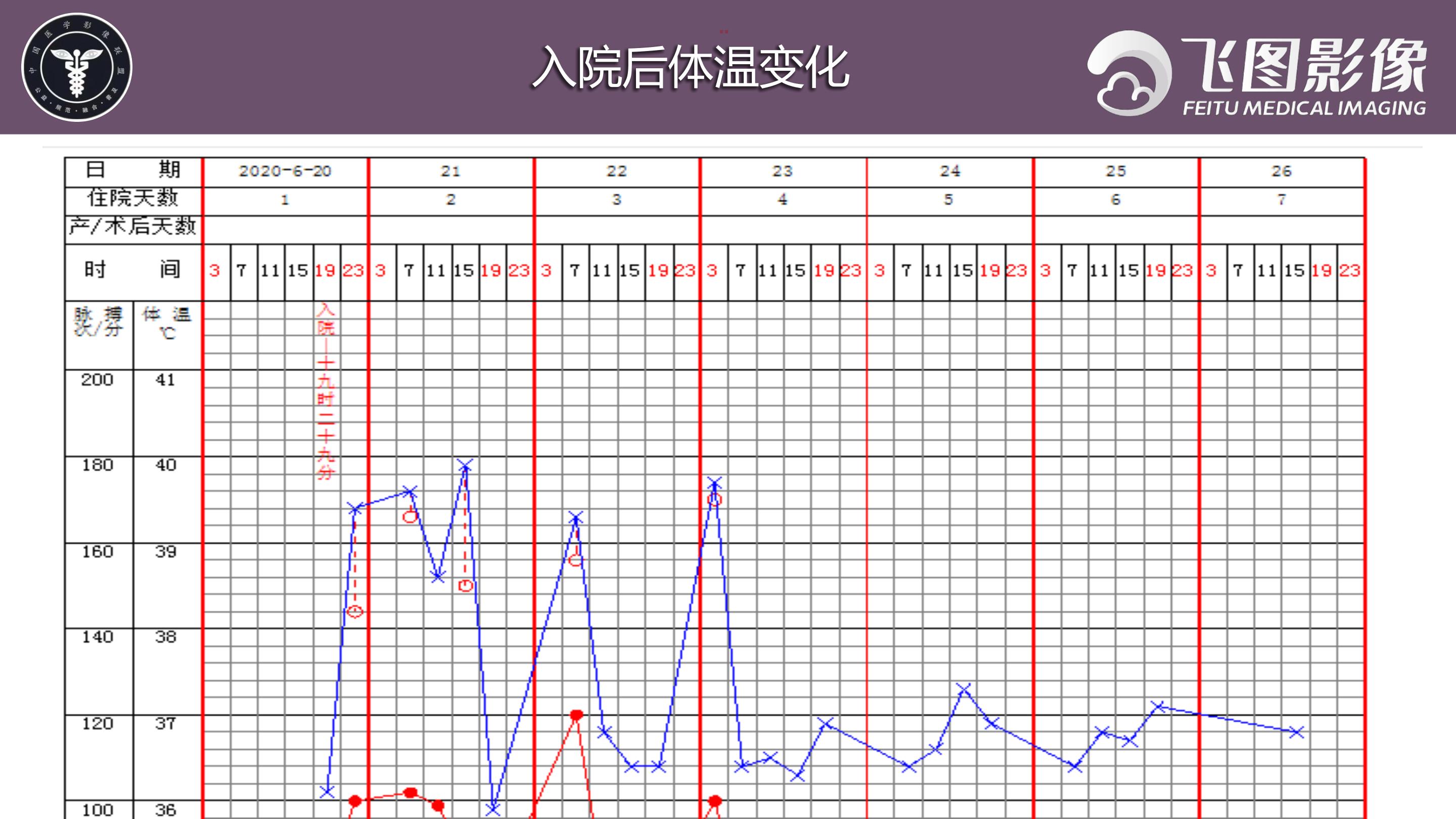The width and height of the screenshot is (1456, 819).
Task: Click the red vertical admission note 入院—十九时二十九分
Action: [326, 392]
